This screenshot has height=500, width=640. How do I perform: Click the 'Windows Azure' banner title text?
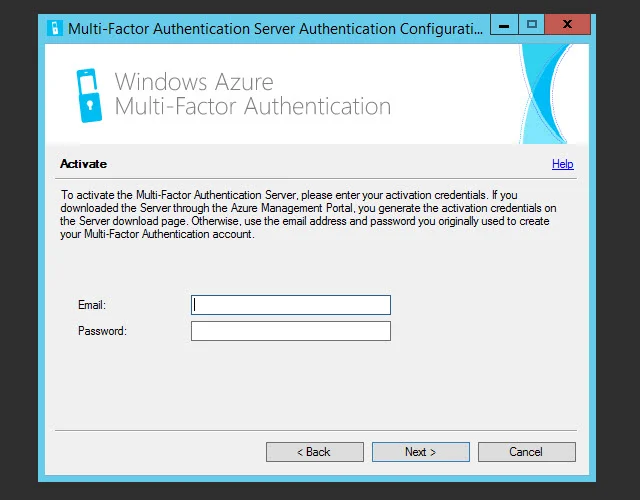point(194,82)
